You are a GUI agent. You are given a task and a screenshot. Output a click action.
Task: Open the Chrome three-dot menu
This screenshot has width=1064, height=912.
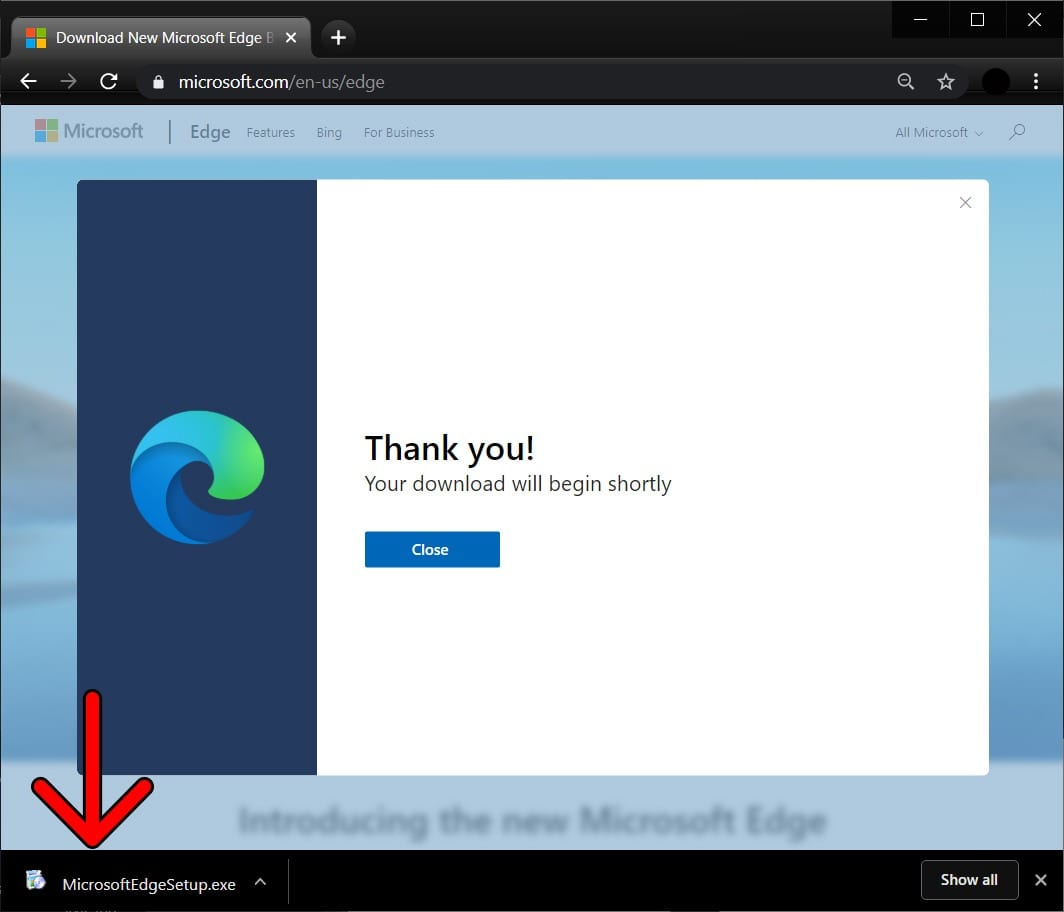click(1035, 82)
